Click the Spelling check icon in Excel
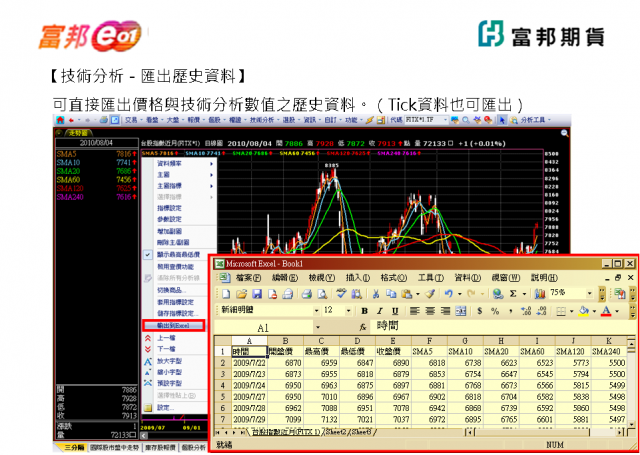The image size is (640, 455). click(342, 293)
